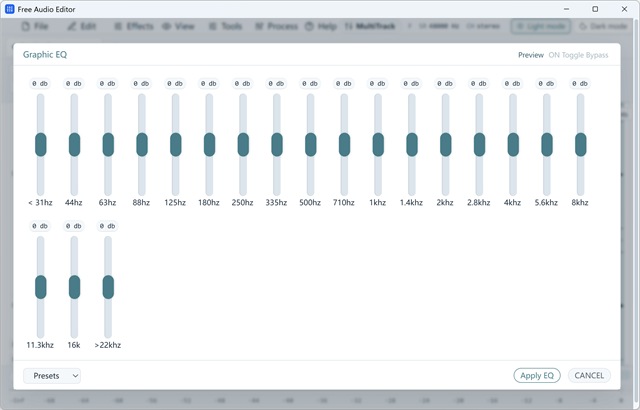Cancel the Graphic EQ dialog
Image resolution: width=640 pixels, height=410 pixels.
point(589,375)
